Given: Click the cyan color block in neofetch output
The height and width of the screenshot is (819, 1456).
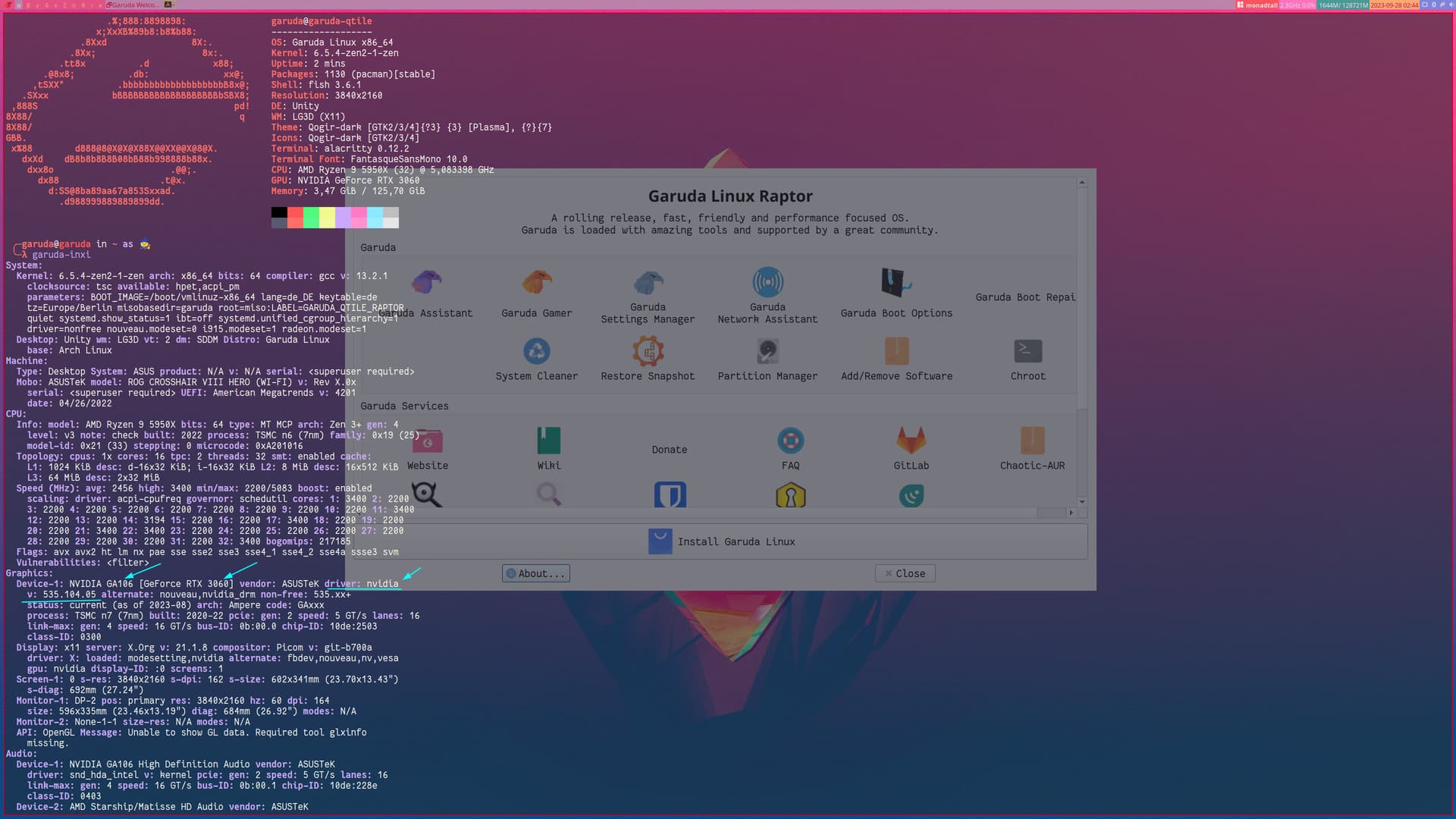Looking at the screenshot, I should [x=375, y=218].
